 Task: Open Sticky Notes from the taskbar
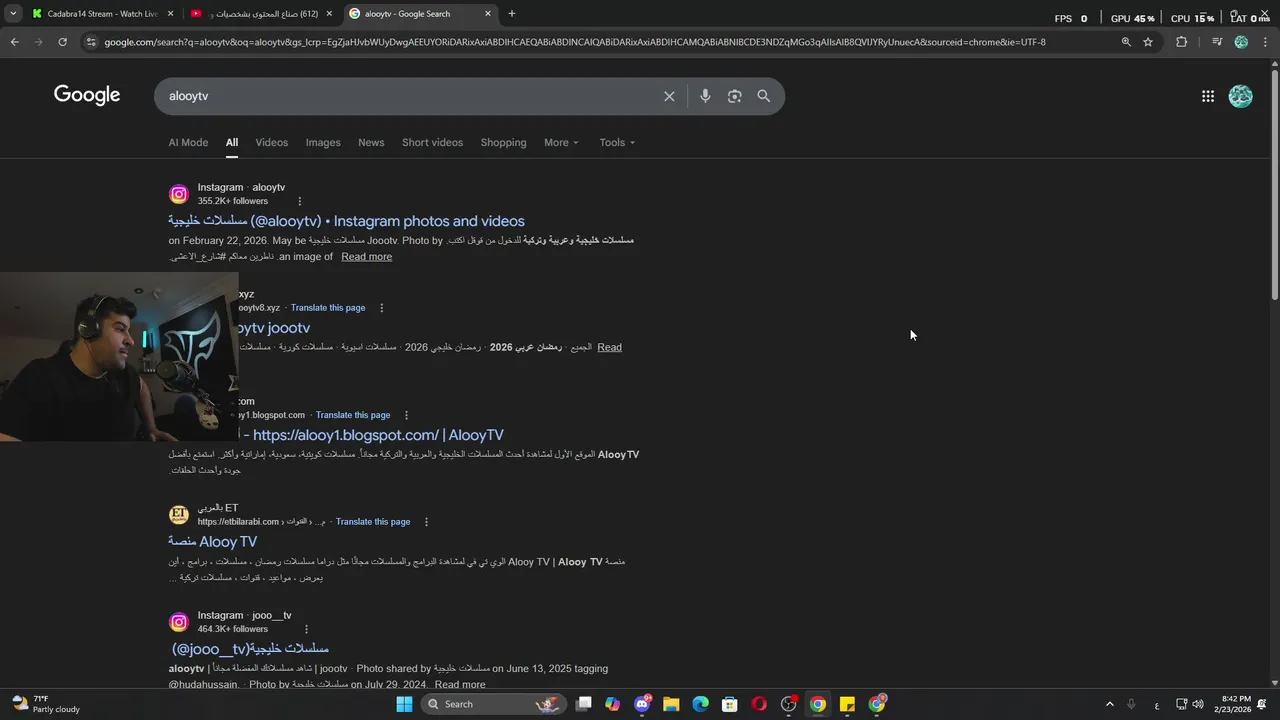(x=847, y=704)
